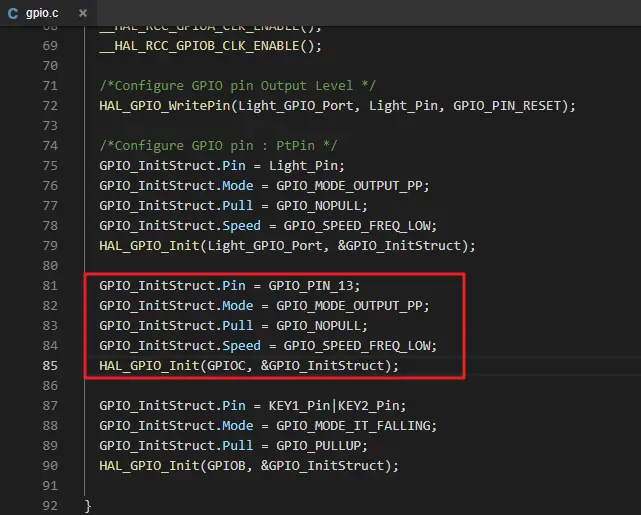Click KEY1_Pin|KEY2_Pin on line 87
This screenshot has width=641, height=515.
point(334,406)
